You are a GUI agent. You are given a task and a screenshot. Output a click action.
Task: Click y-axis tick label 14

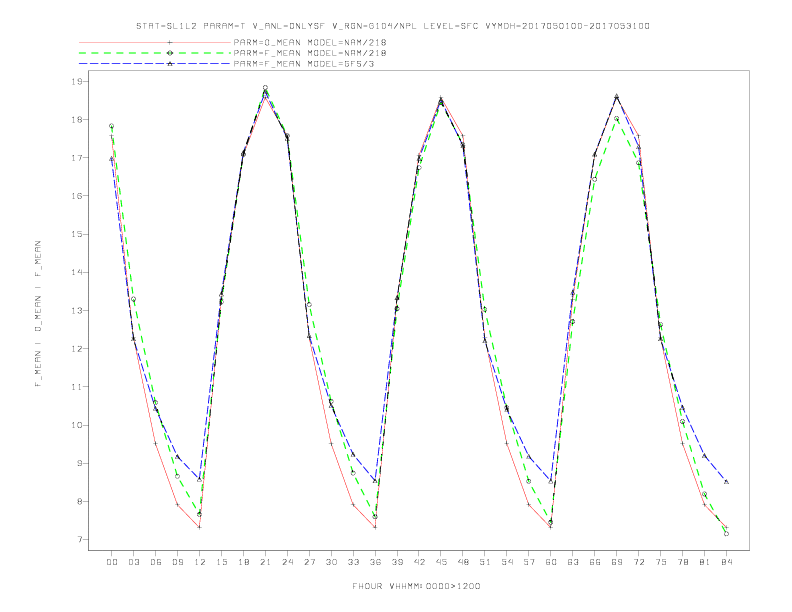coord(77,272)
